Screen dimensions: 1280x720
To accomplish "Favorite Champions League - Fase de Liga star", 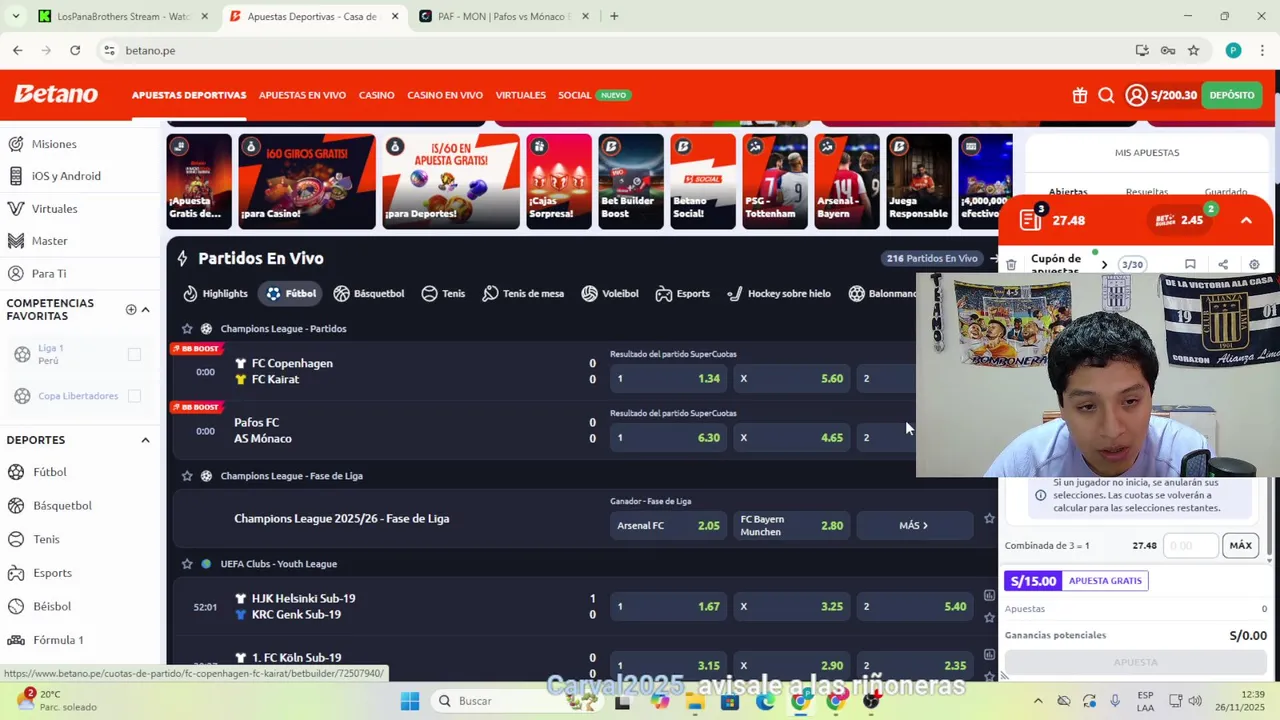I will (x=187, y=476).
